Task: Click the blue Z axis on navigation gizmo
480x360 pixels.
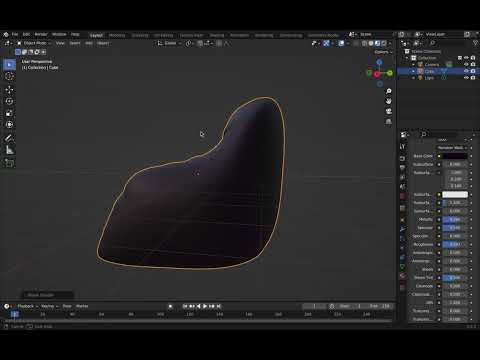Action: (x=379, y=62)
